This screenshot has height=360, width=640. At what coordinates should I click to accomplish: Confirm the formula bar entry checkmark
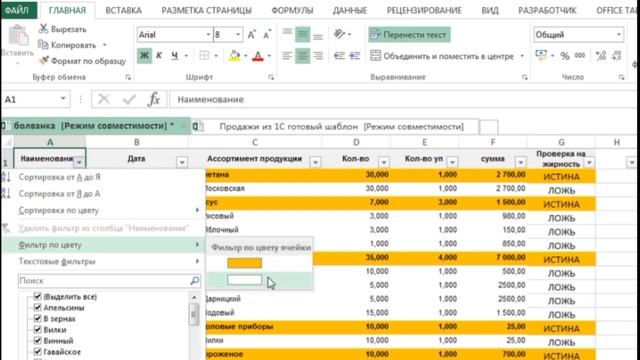click(x=129, y=99)
